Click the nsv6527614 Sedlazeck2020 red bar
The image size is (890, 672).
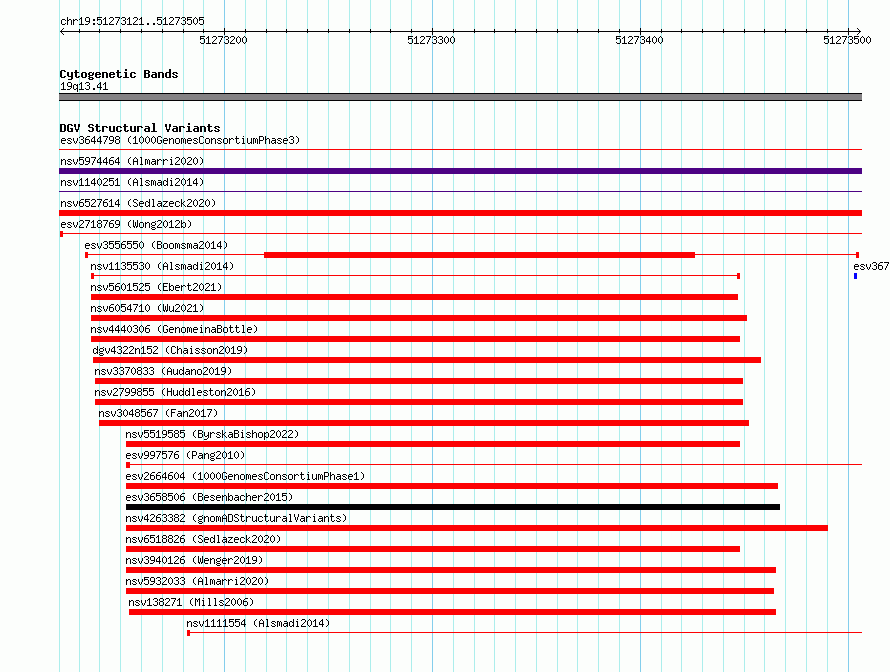click(460, 213)
